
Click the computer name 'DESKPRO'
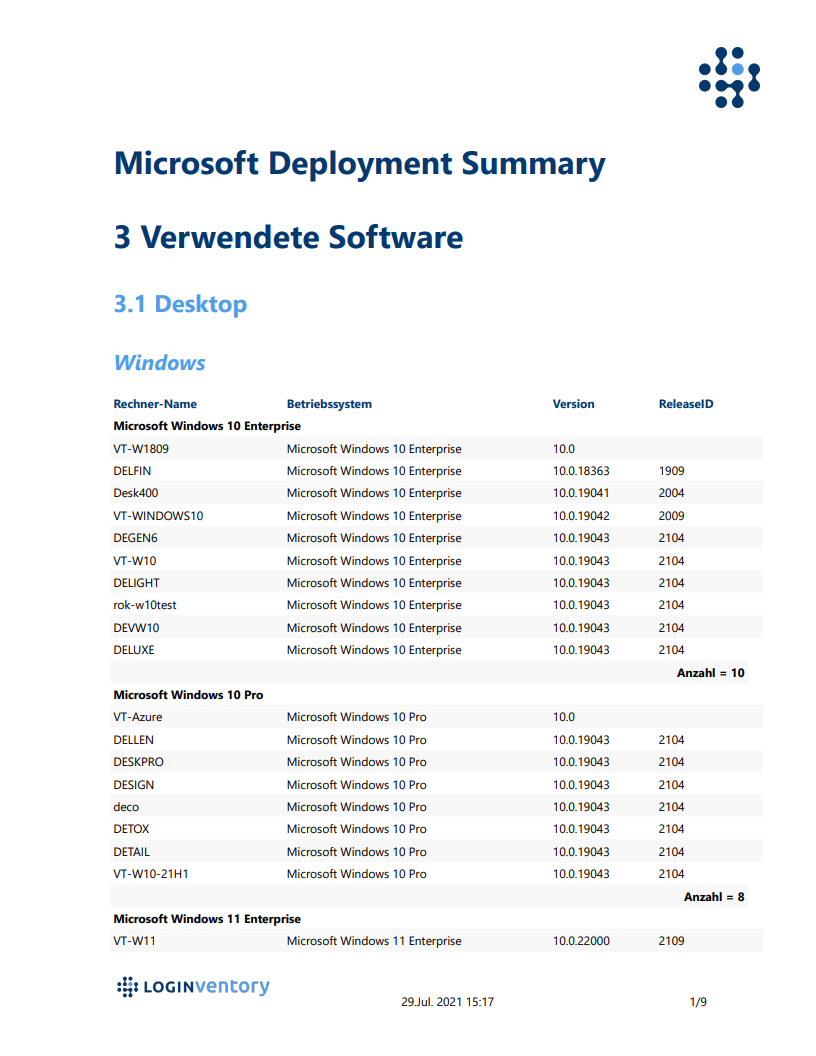click(x=138, y=762)
